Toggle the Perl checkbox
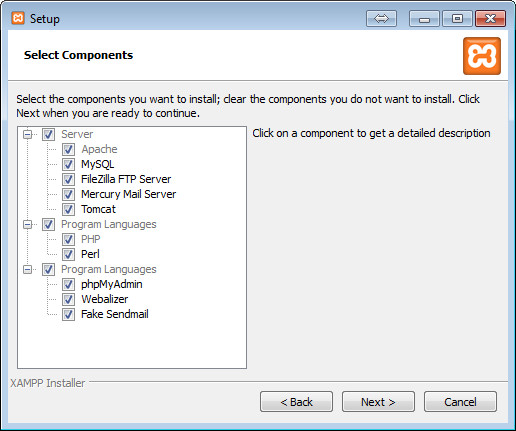Image resolution: width=516 pixels, height=431 pixels. click(x=68, y=254)
